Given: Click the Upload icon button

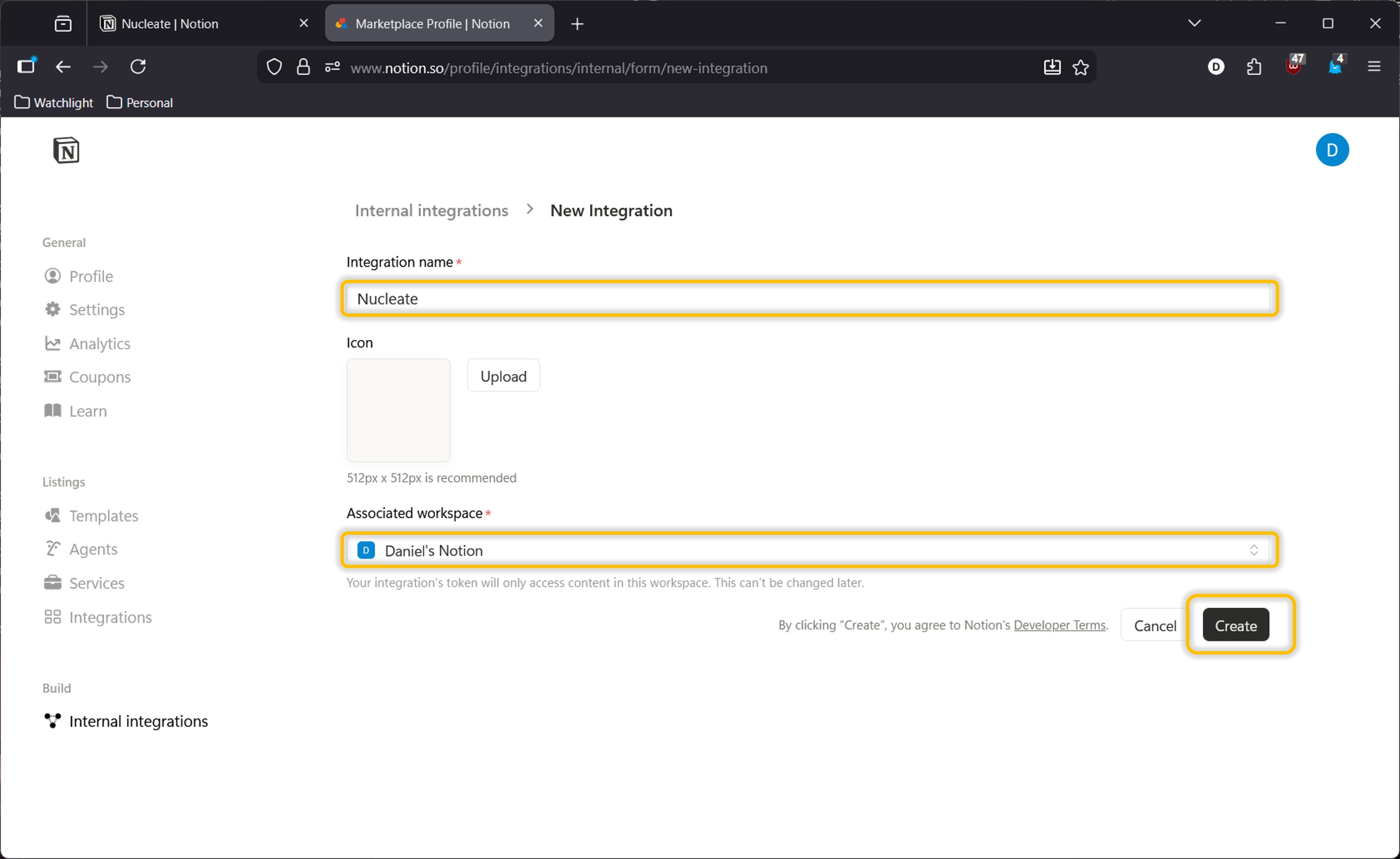Looking at the screenshot, I should [503, 376].
